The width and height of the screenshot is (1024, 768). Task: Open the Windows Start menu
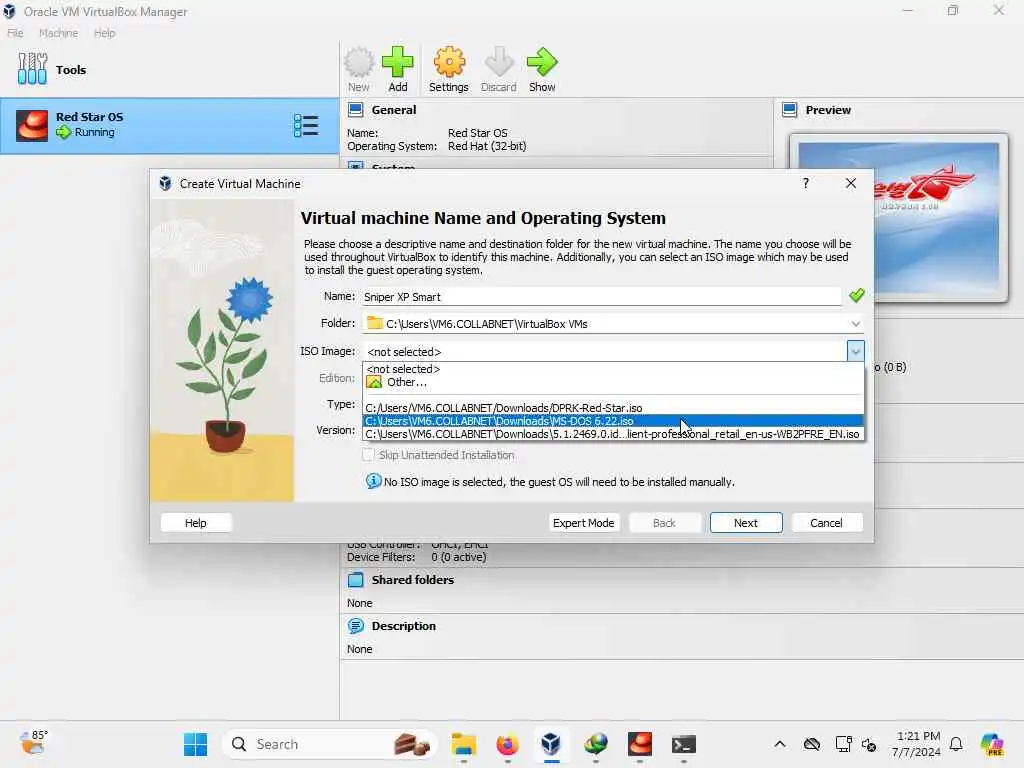point(195,744)
